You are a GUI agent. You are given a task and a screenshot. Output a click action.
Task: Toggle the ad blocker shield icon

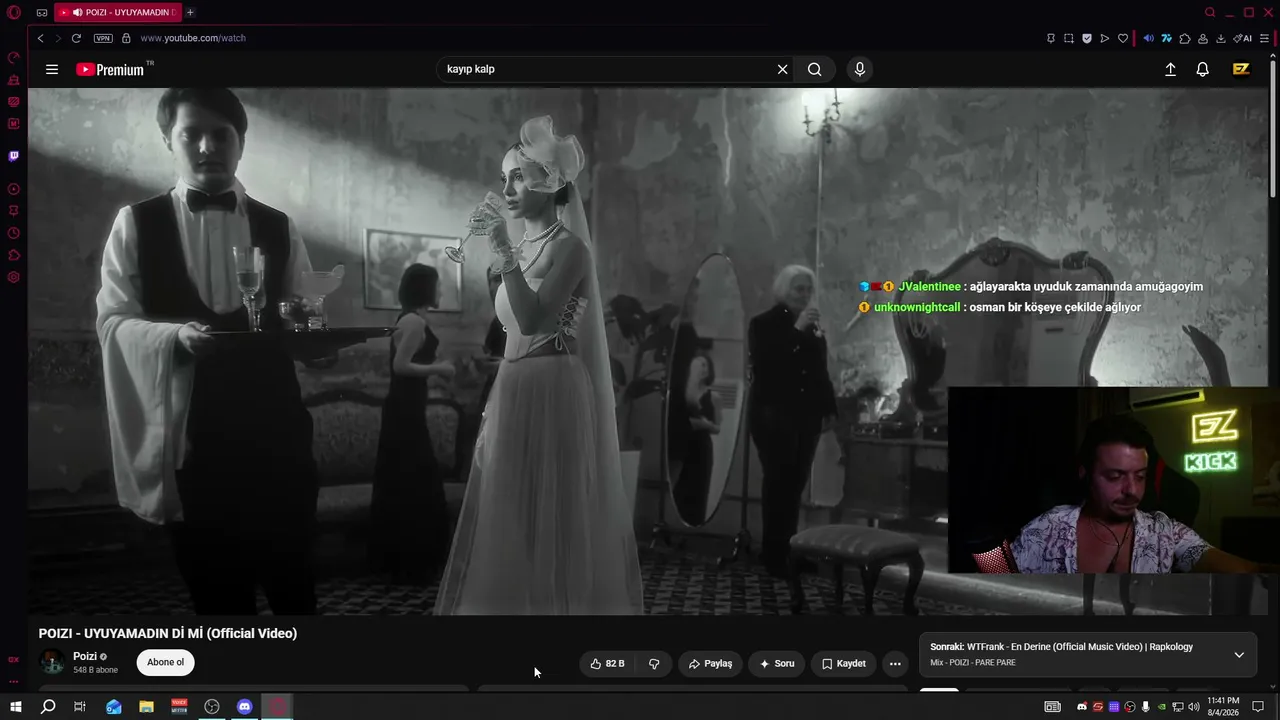pyautogui.click(x=1087, y=38)
